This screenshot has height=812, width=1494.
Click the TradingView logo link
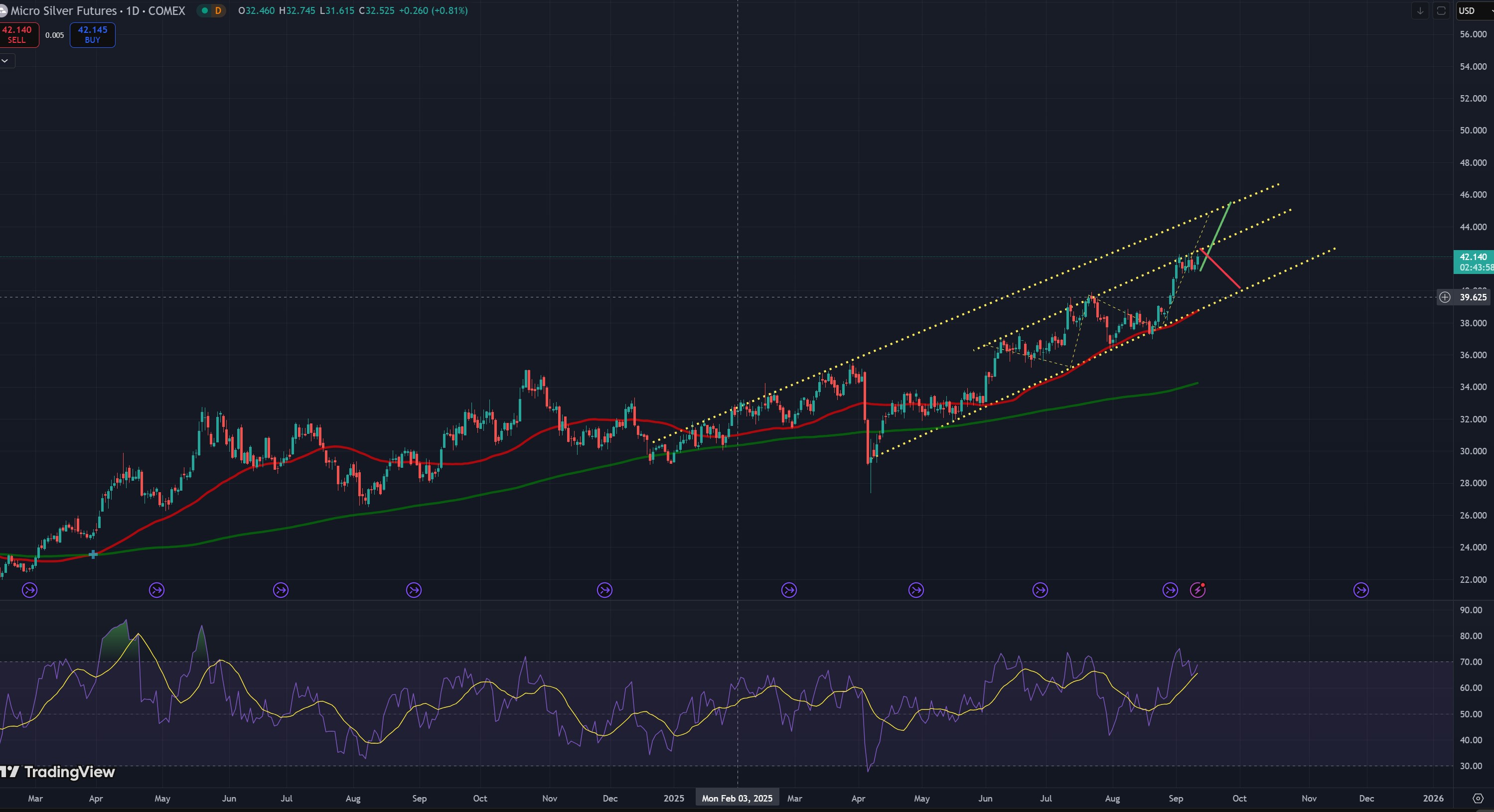(x=58, y=772)
